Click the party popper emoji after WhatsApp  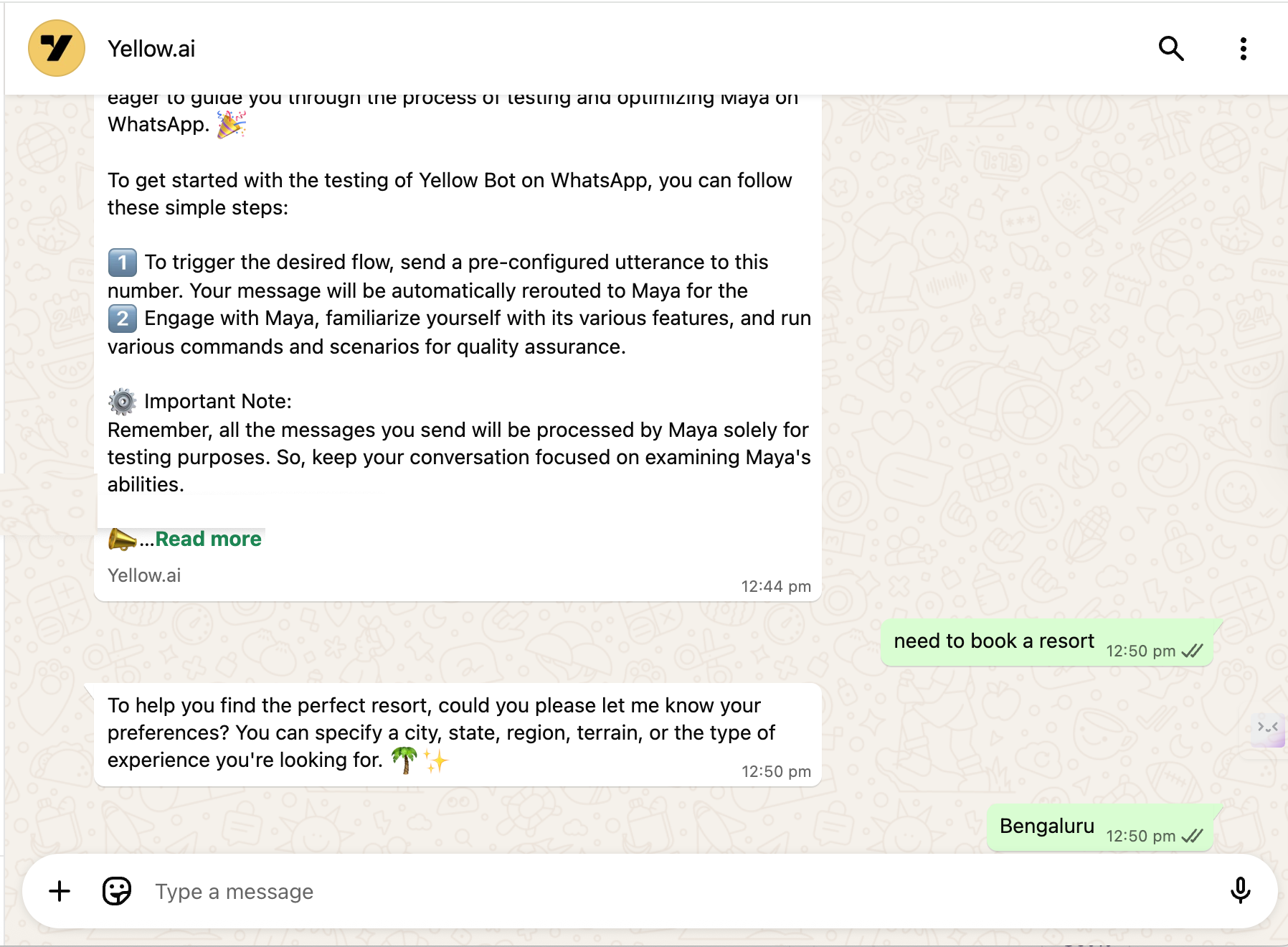[x=232, y=125]
